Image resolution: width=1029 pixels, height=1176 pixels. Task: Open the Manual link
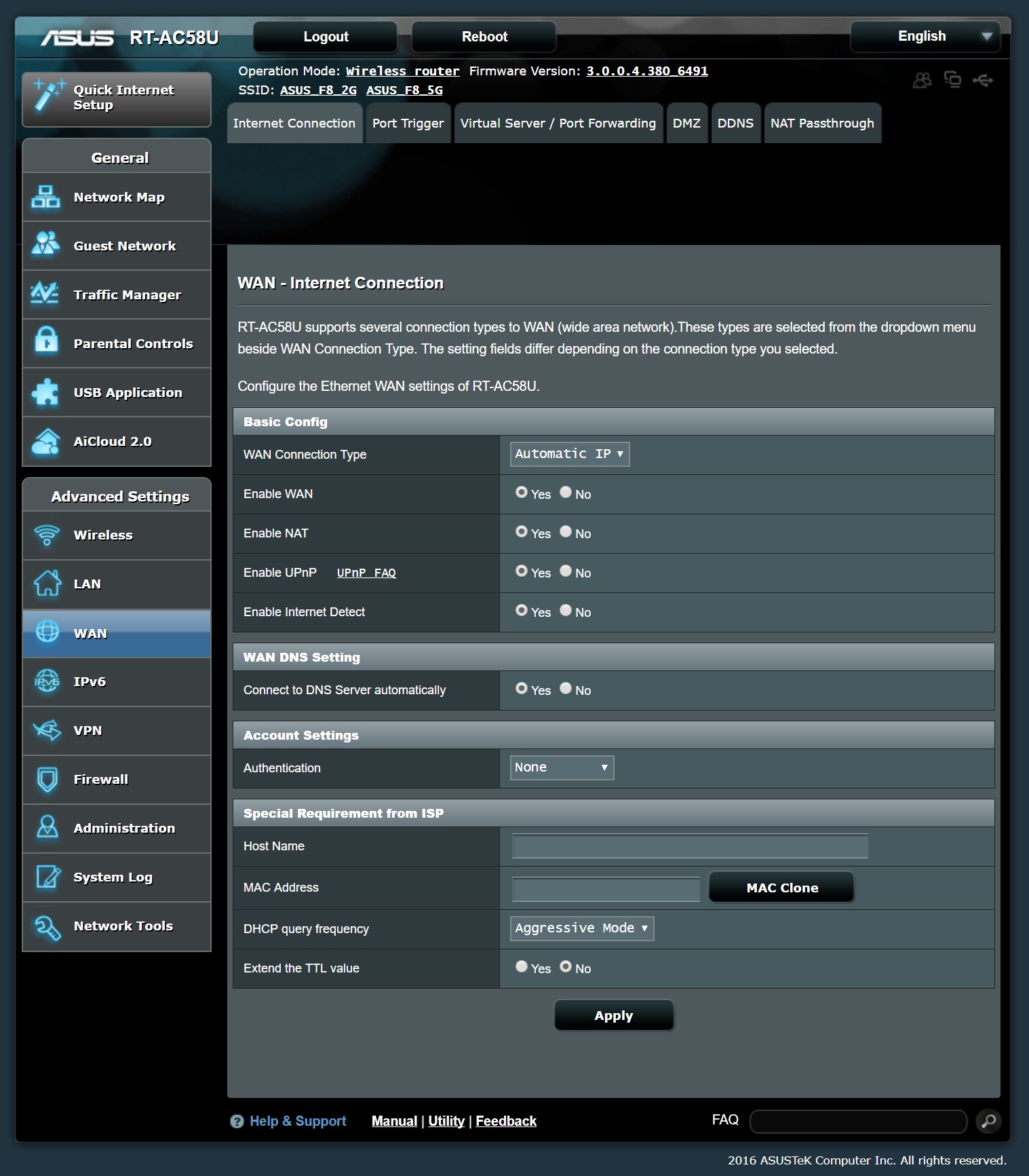point(394,1121)
